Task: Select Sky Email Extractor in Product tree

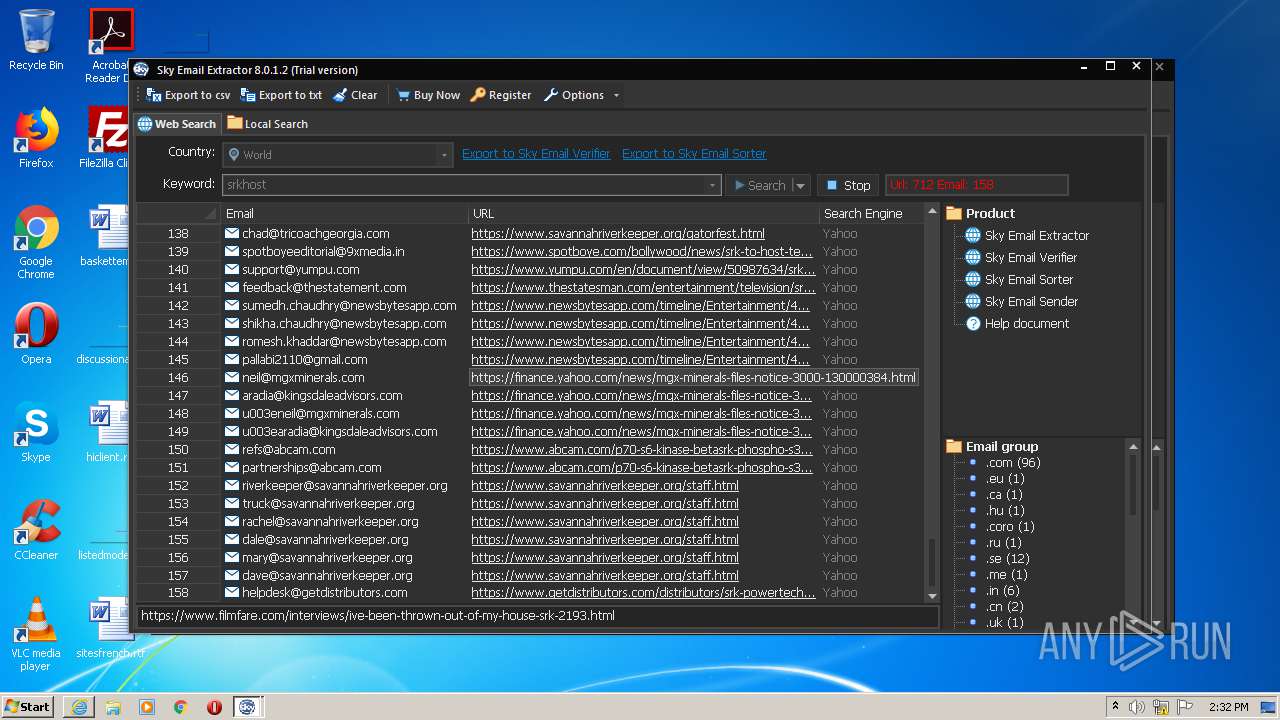Action: (1036, 236)
